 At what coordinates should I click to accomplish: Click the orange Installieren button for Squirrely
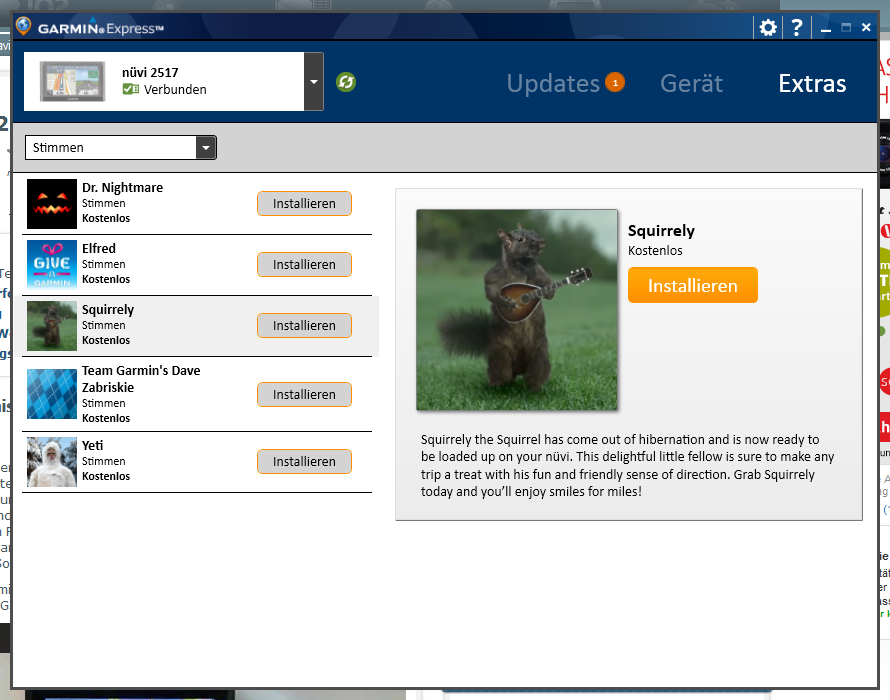692,286
